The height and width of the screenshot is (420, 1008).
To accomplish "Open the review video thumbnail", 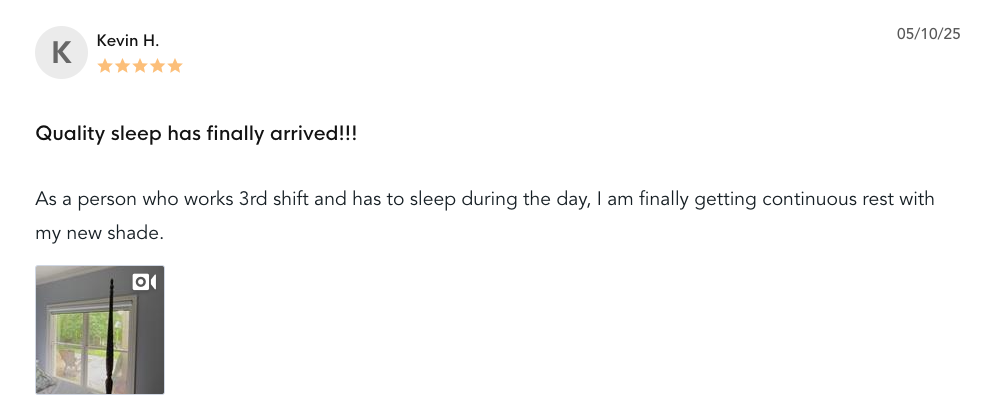I will (100, 329).
